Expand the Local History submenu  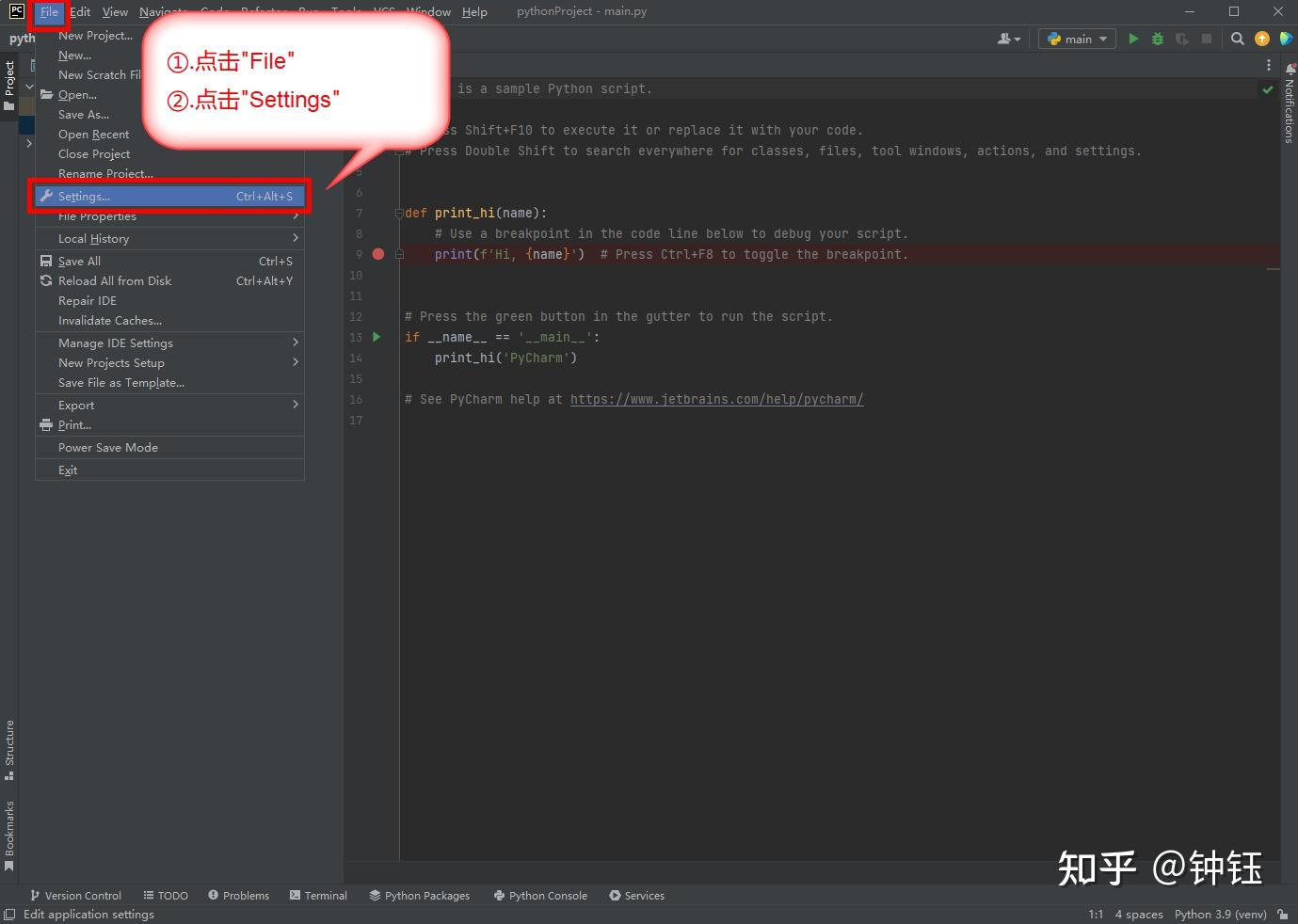(169, 238)
